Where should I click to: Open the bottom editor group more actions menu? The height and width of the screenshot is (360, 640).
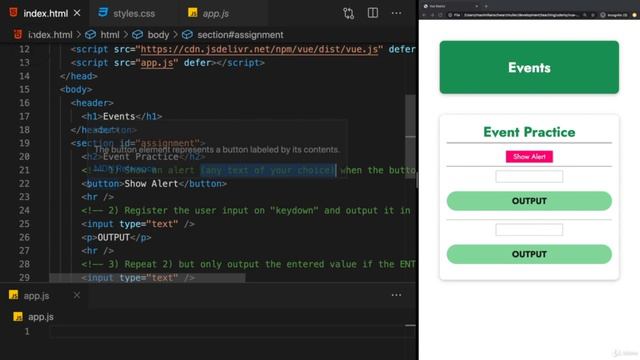tap(396, 295)
